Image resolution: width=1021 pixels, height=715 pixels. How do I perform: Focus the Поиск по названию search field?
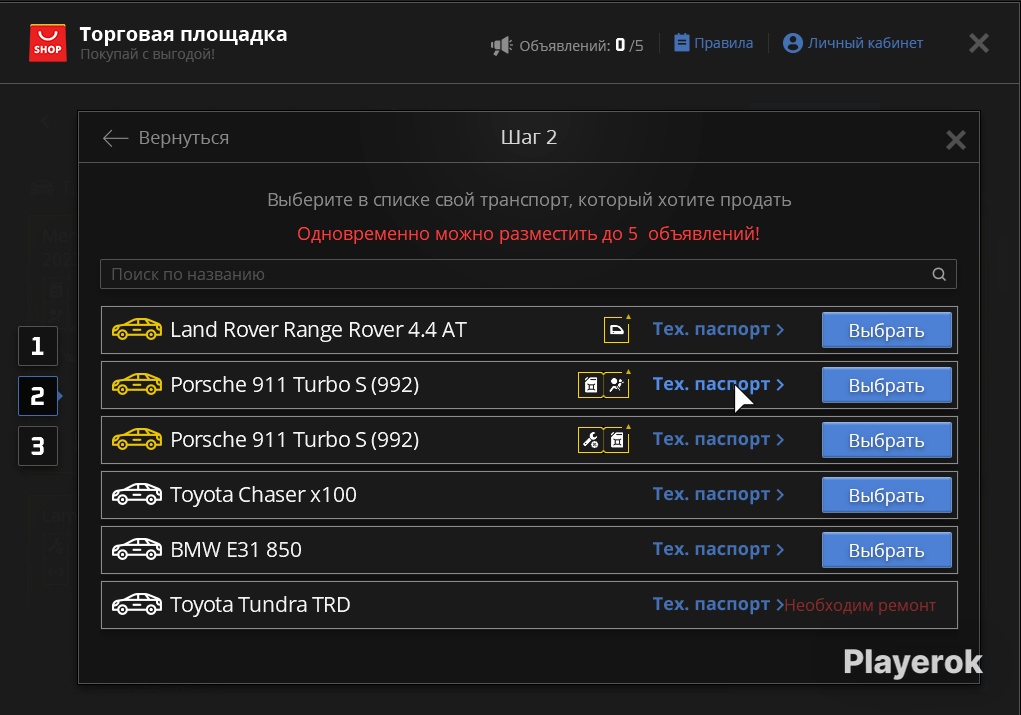coord(528,274)
